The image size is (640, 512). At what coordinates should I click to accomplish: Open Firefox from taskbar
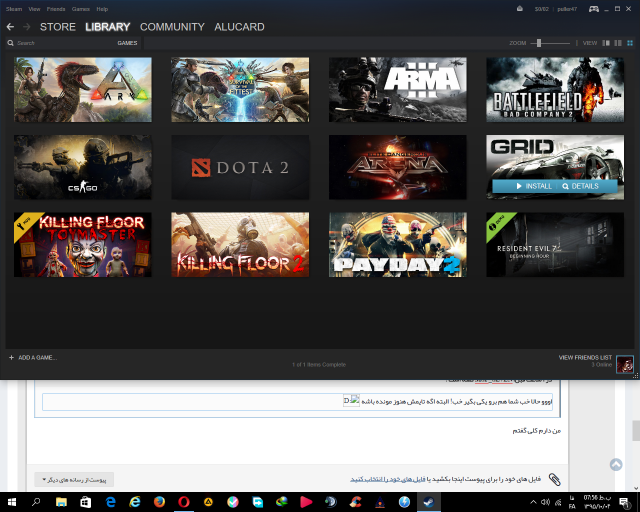pyautogui.click(x=159, y=502)
